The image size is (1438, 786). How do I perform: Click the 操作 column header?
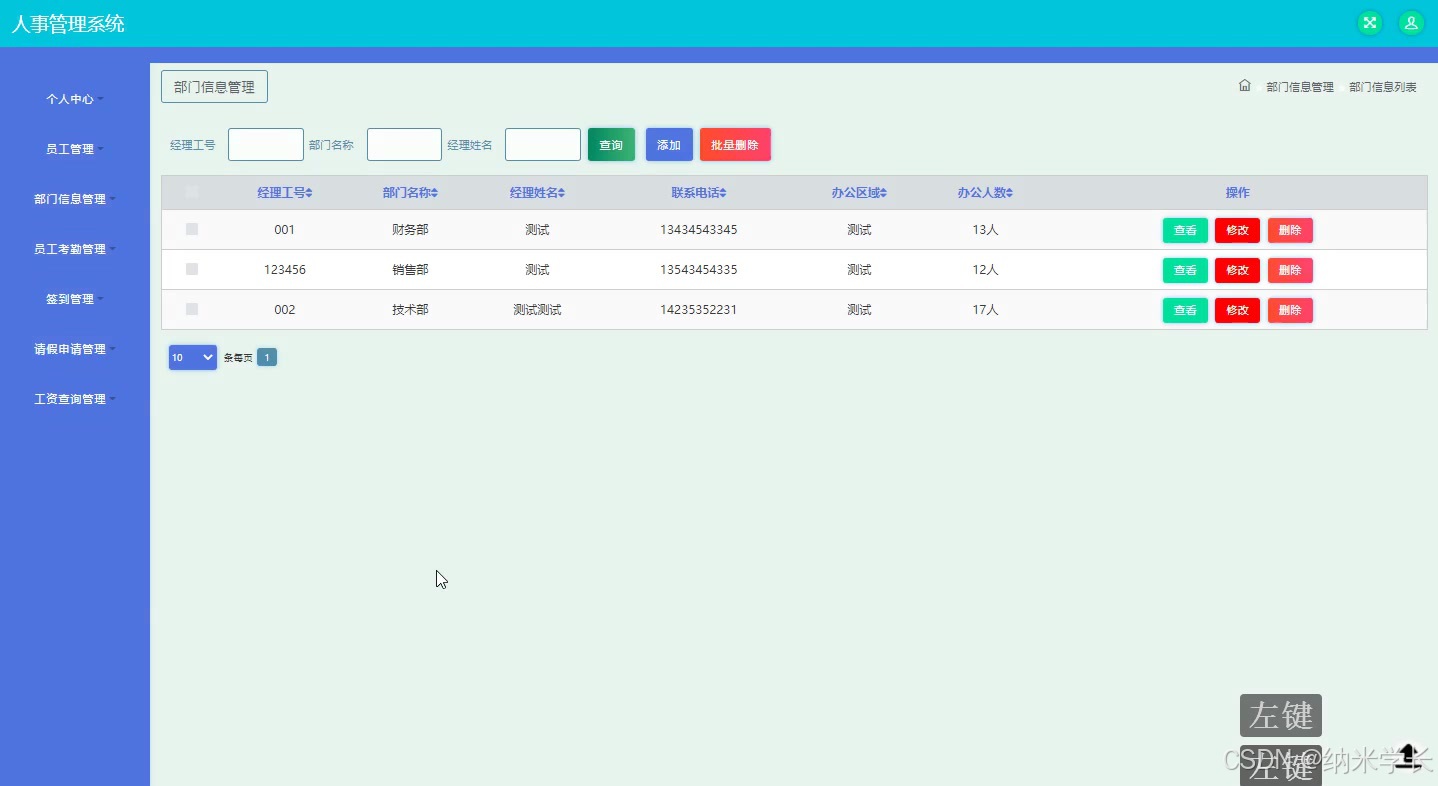(1237, 193)
